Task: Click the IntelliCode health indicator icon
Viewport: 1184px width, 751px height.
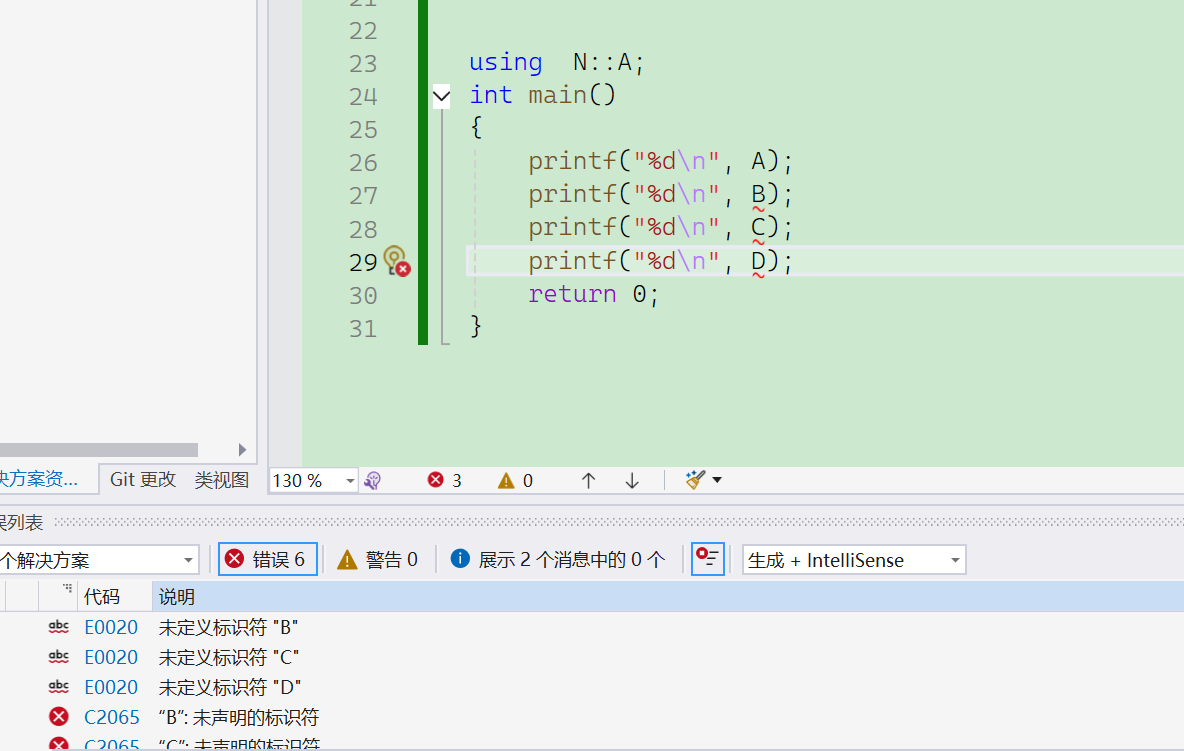Action: click(x=372, y=480)
